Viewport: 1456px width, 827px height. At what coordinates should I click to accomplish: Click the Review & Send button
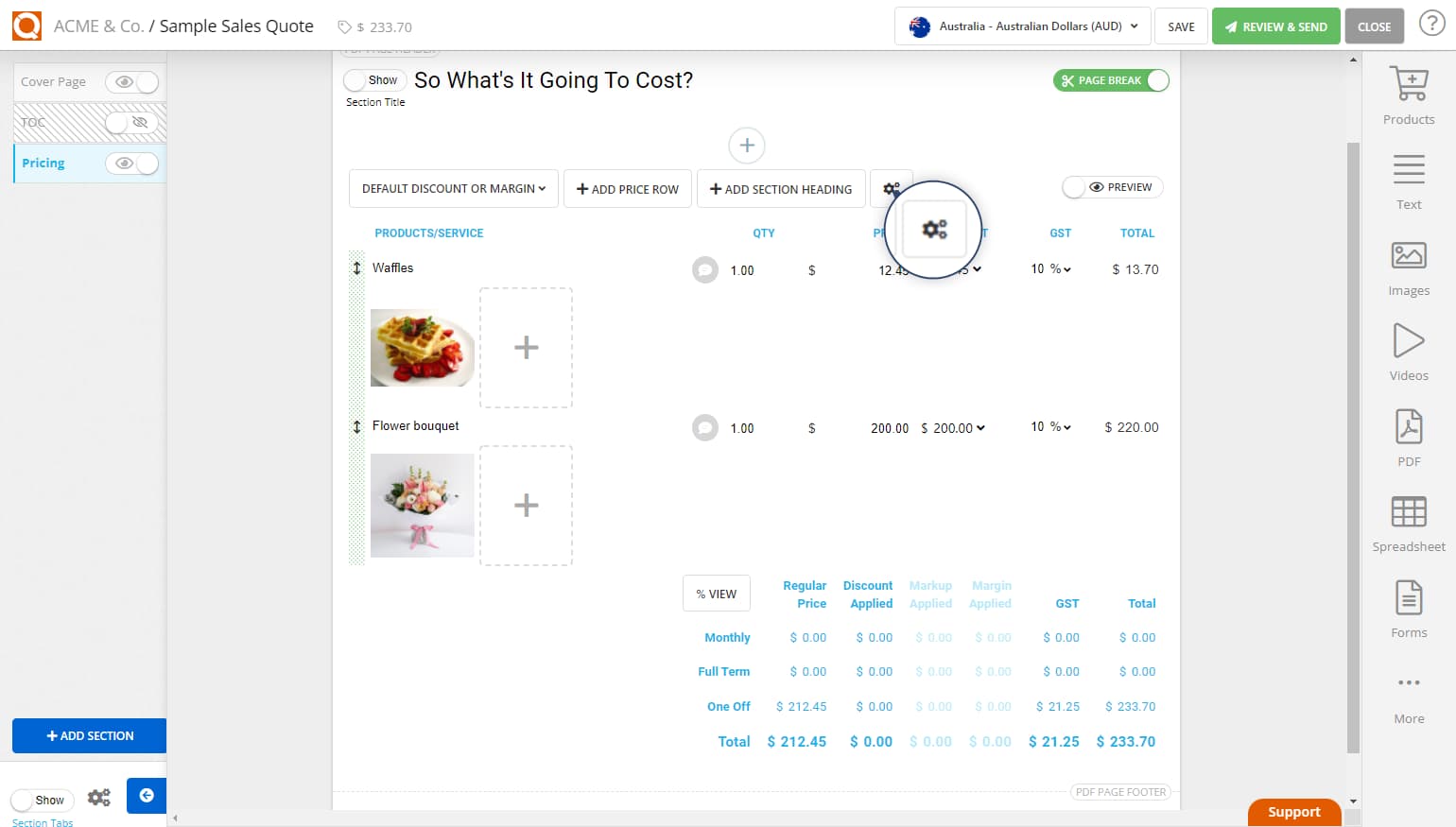pyautogui.click(x=1275, y=26)
